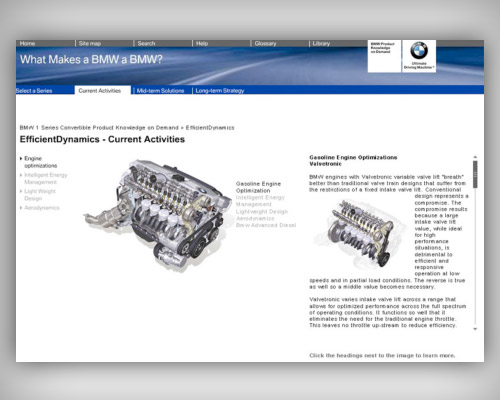The height and width of the screenshot is (400, 500).
Task: Click the text panel scrollbar thumb
Action: click(475, 174)
